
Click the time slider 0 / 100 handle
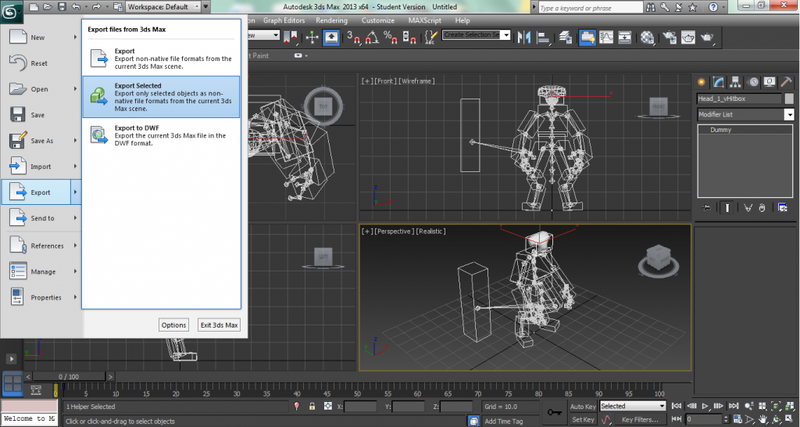click(69, 376)
